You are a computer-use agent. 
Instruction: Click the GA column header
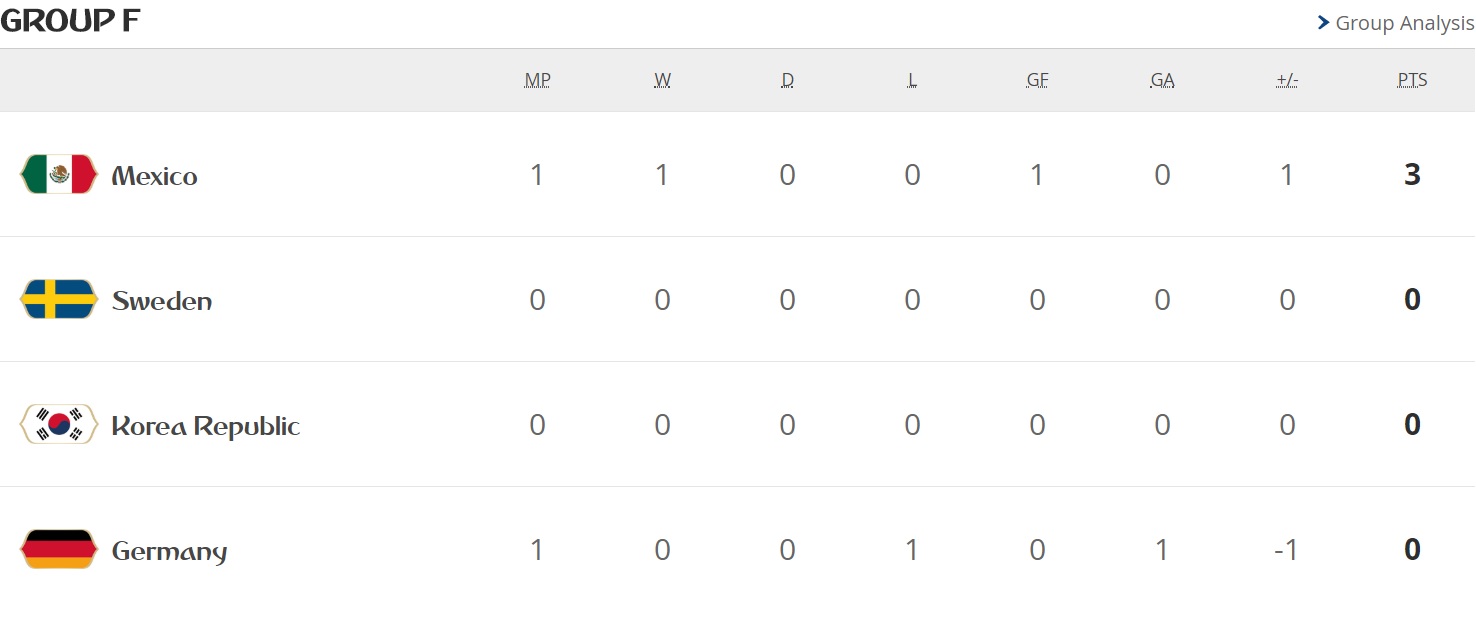1162,80
